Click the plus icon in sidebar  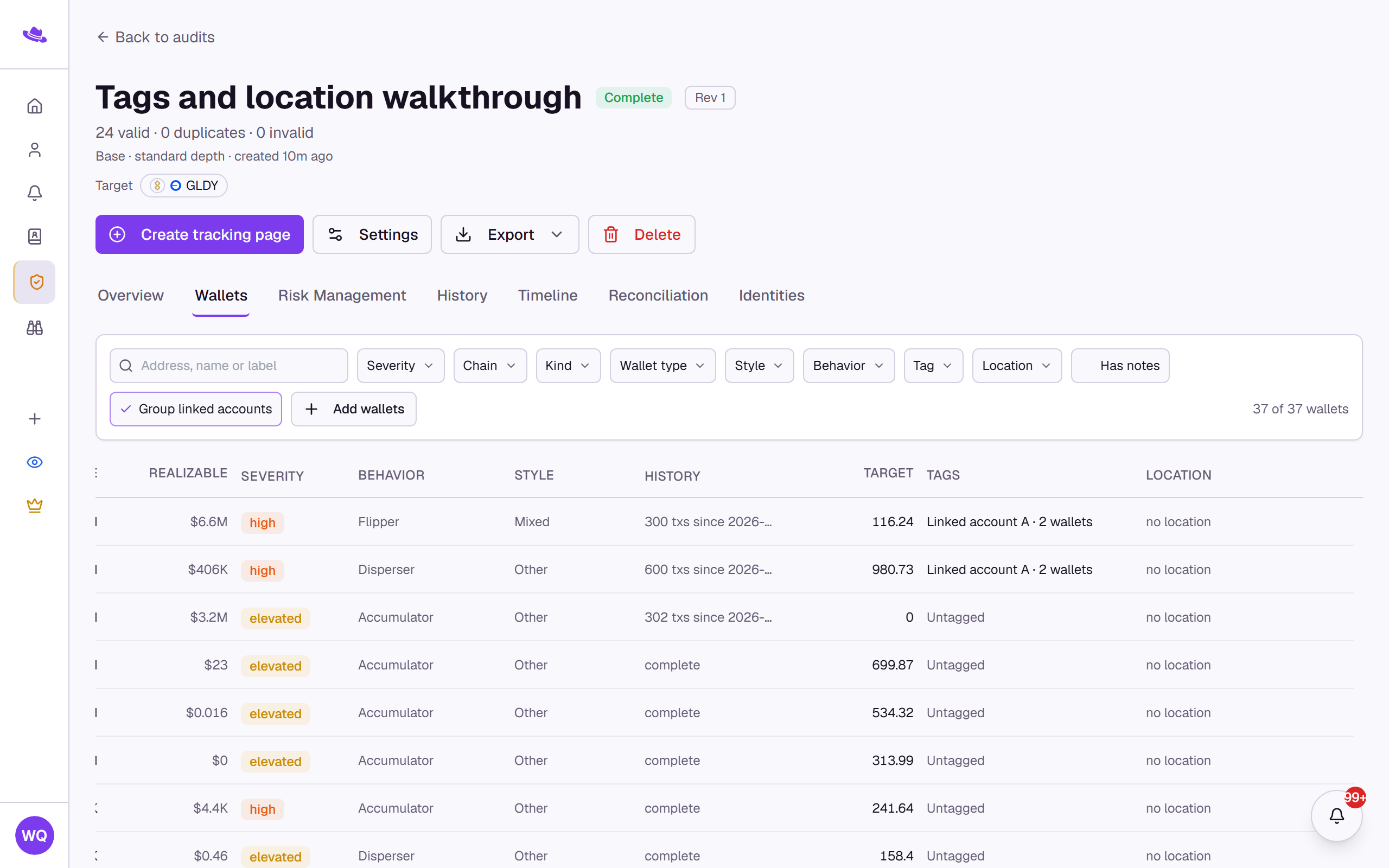pyautogui.click(x=34, y=418)
